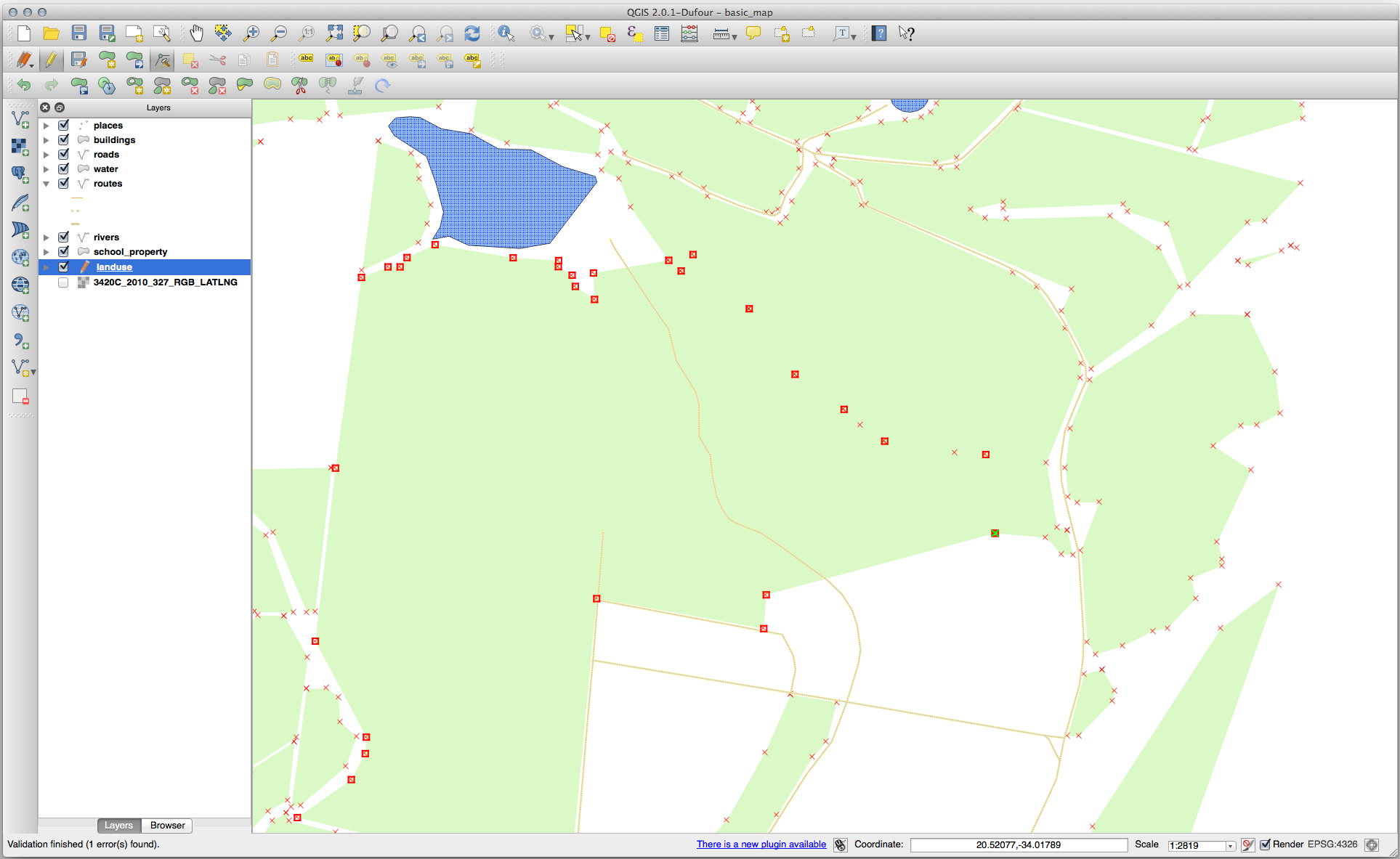
Task: Open the attribute table icon
Action: (x=661, y=33)
